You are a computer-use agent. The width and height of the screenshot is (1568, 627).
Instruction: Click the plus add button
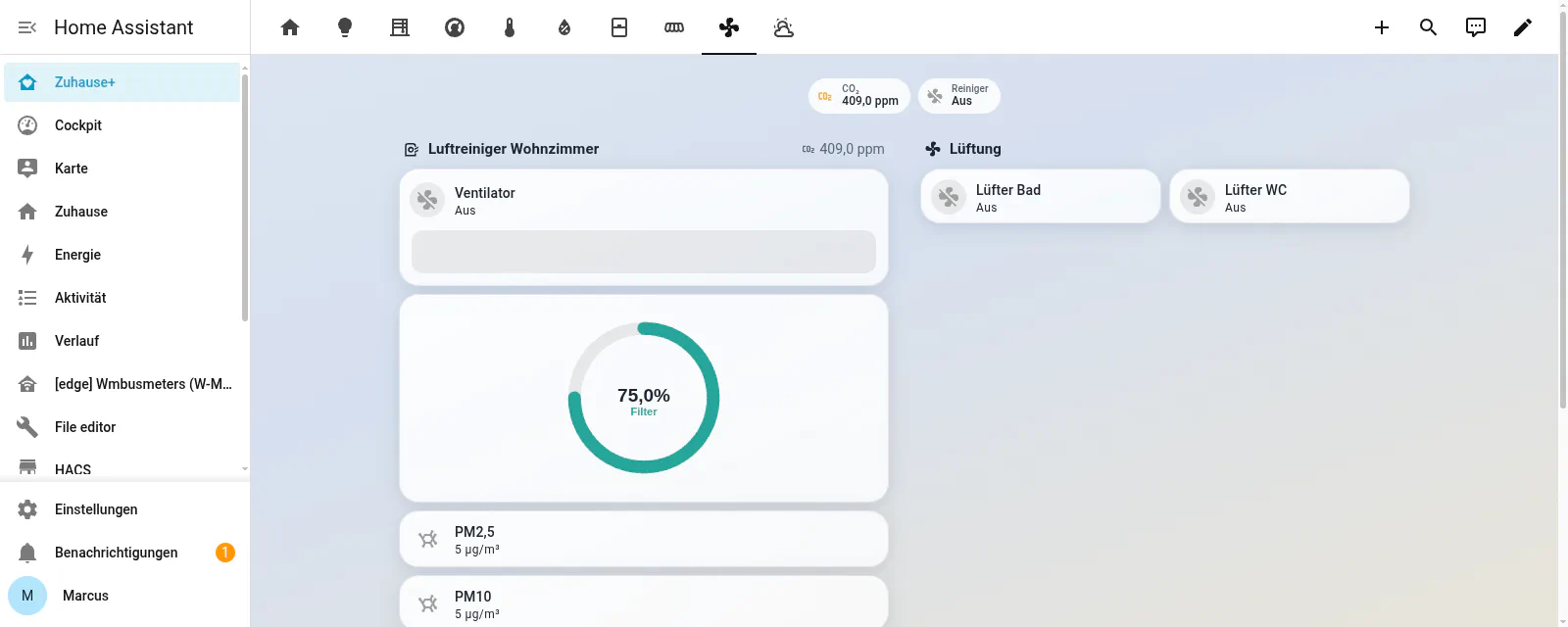click(1382, 27)
